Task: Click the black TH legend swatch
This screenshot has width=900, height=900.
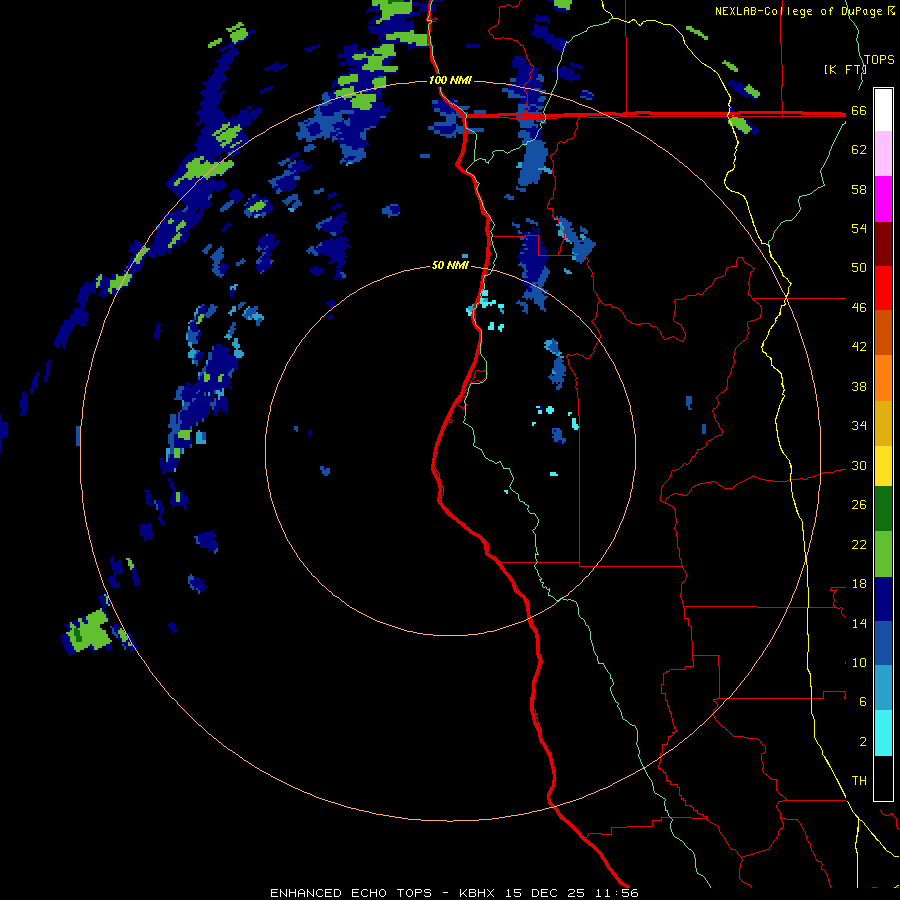Action: pyautogui.click(x=883, y=778)
